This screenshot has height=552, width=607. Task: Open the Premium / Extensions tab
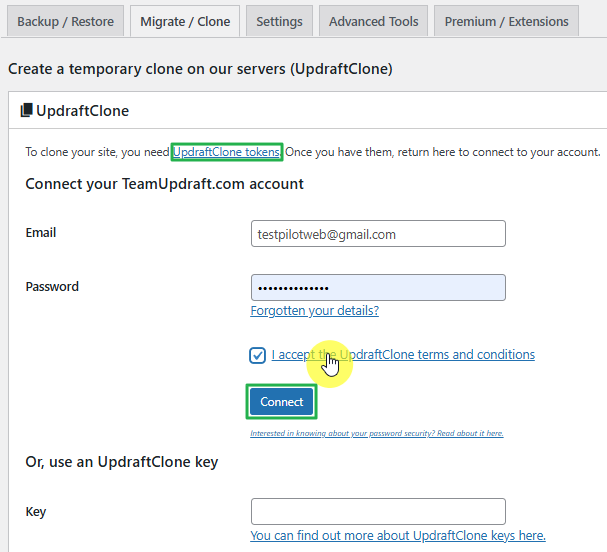tap(506, 21)
